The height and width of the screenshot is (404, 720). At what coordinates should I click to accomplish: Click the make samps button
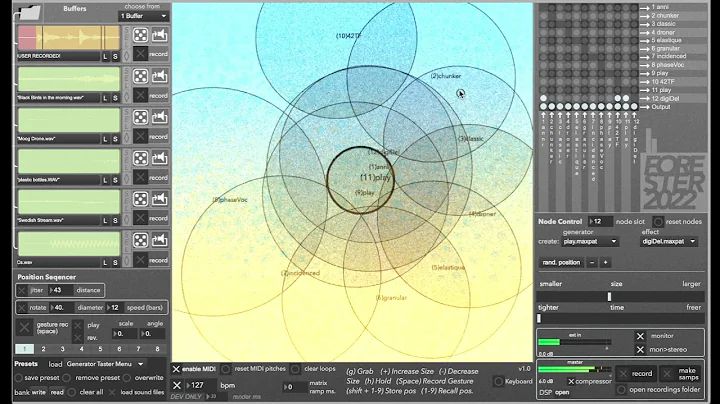pyautogui.click(x=681, y=374)
